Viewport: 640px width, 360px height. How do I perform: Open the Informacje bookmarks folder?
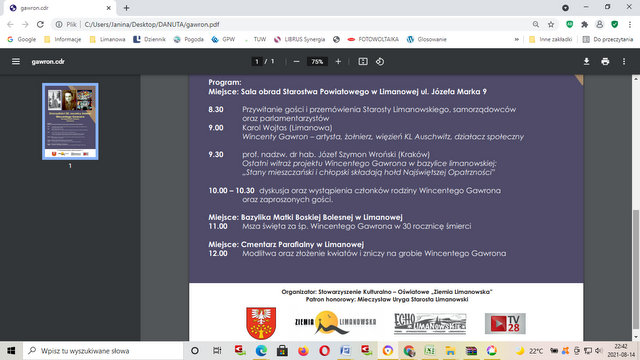62,39
